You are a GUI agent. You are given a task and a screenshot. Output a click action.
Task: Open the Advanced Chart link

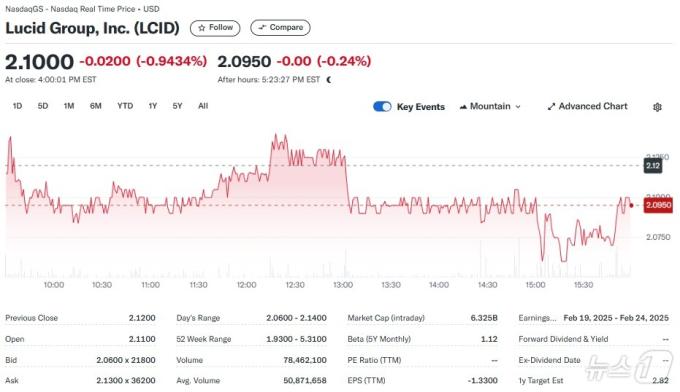(587, 107)
